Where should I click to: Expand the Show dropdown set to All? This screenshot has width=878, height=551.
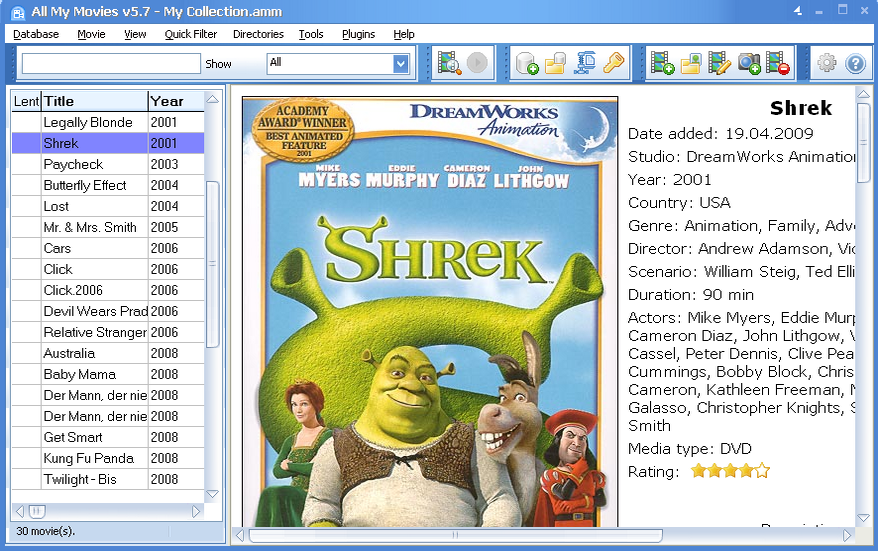[x=400, y=63]
